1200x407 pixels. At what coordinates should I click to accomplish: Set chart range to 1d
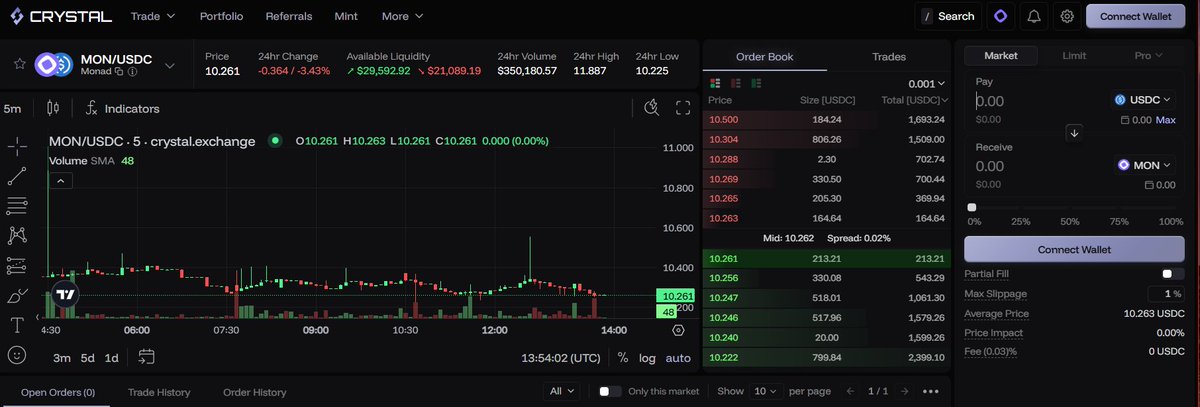click(112, 358)
